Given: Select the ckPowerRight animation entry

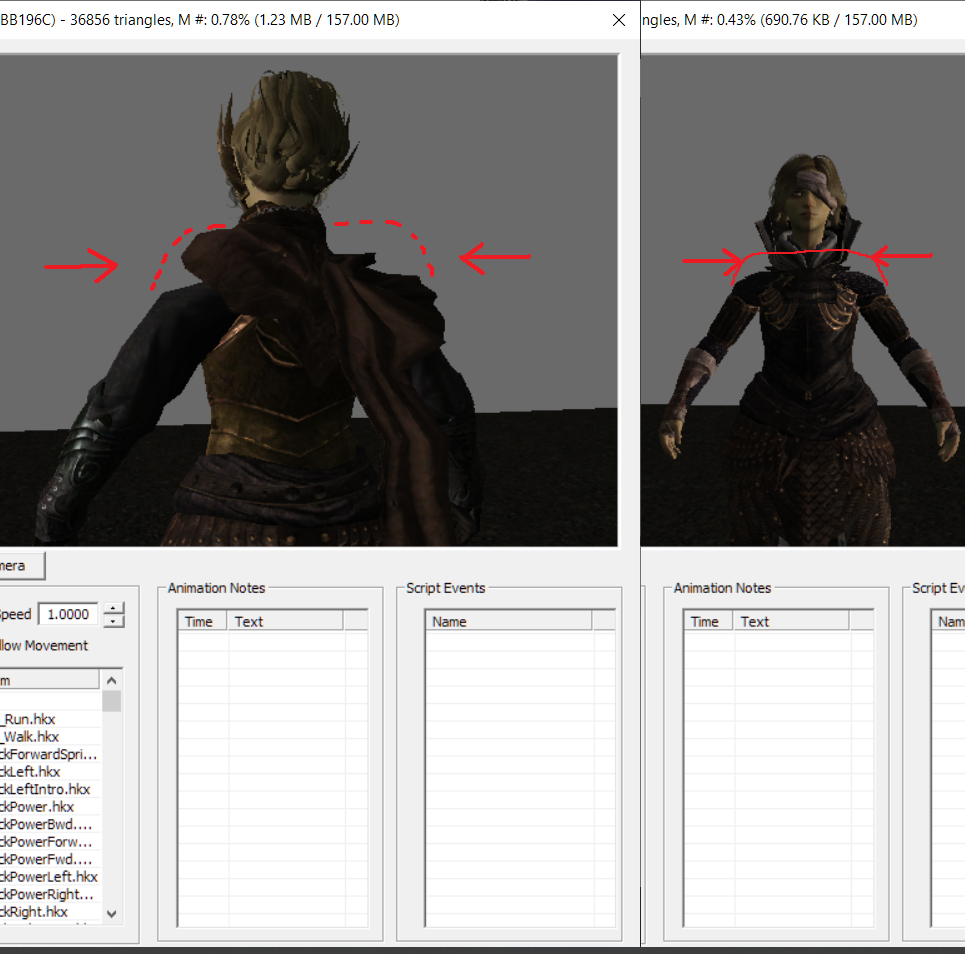Looking at the screenshot, I should point(50,894).
